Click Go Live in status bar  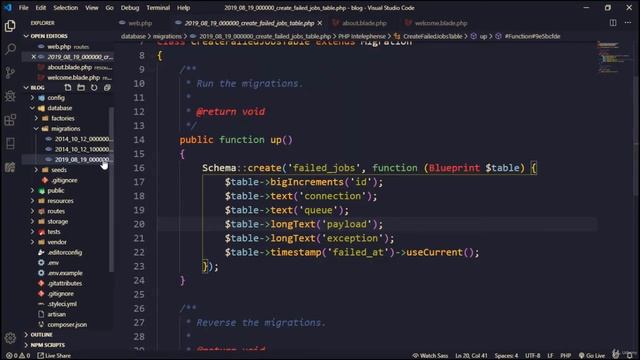(x=592, y=356)
